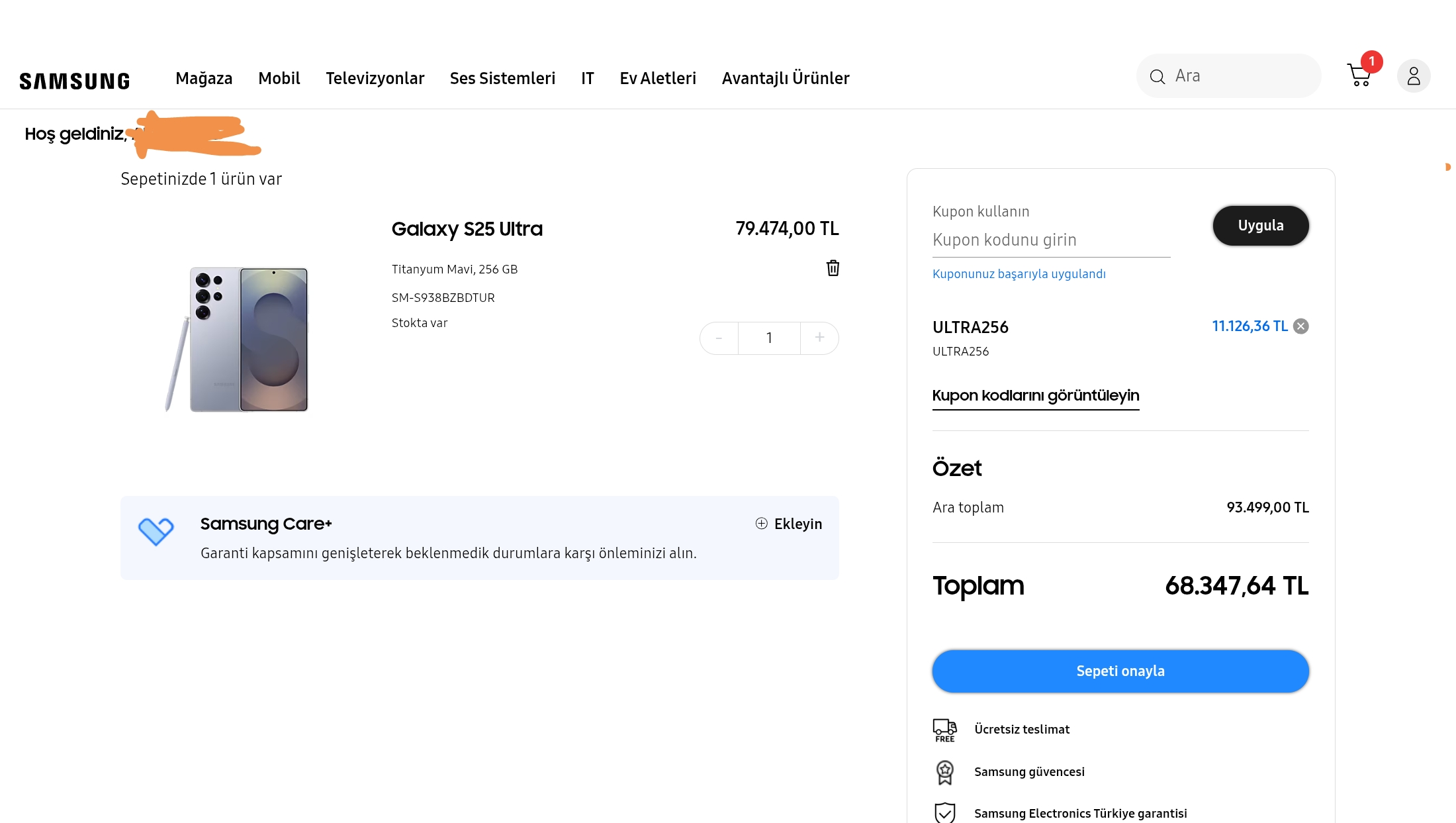Click the Özet heading
This screenshot has width=1456, height=823.
tap(957, 468)
